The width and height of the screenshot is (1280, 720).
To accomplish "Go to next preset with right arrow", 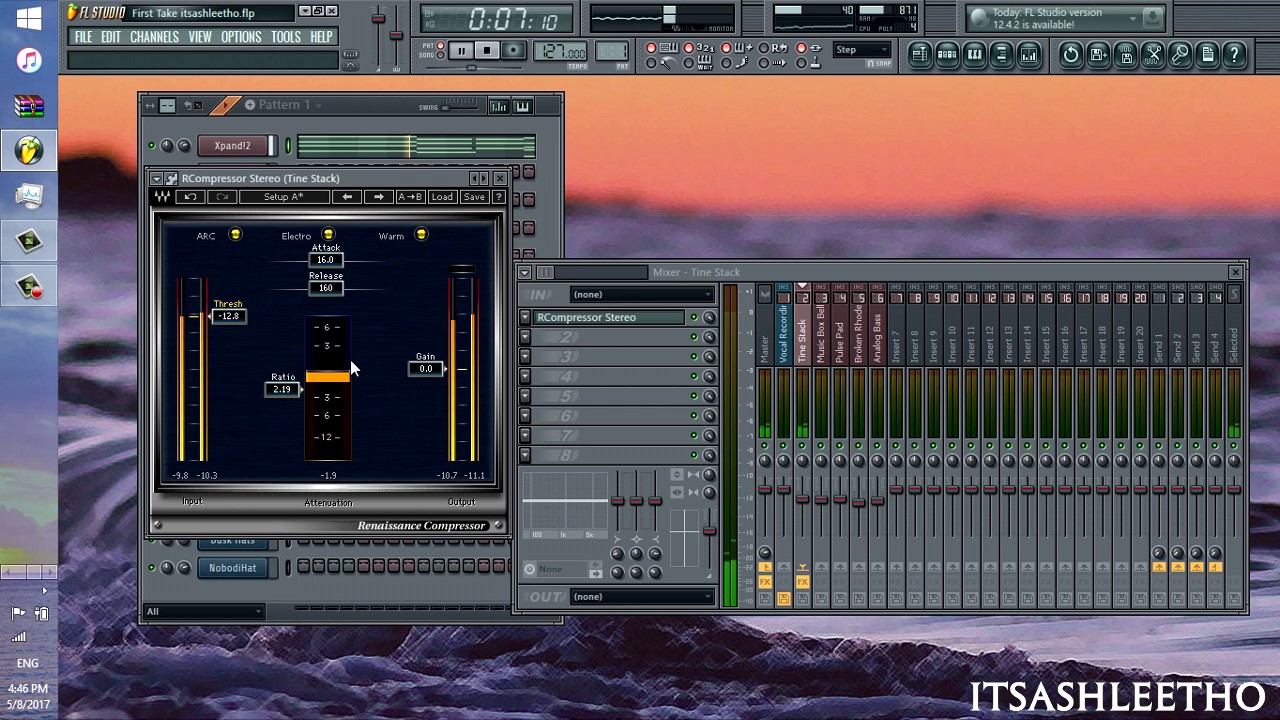I will point(378,197).
